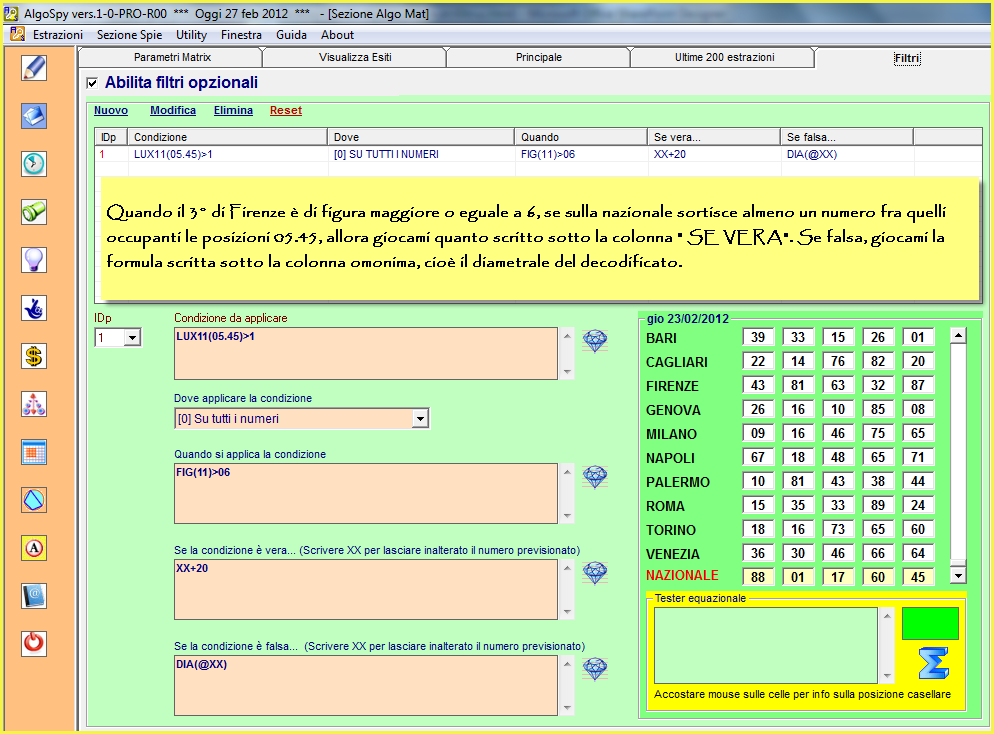Screen dimensions: 994x734
Task: Click diamond icon beside Quando si applica field
Action: coord(595,477)
